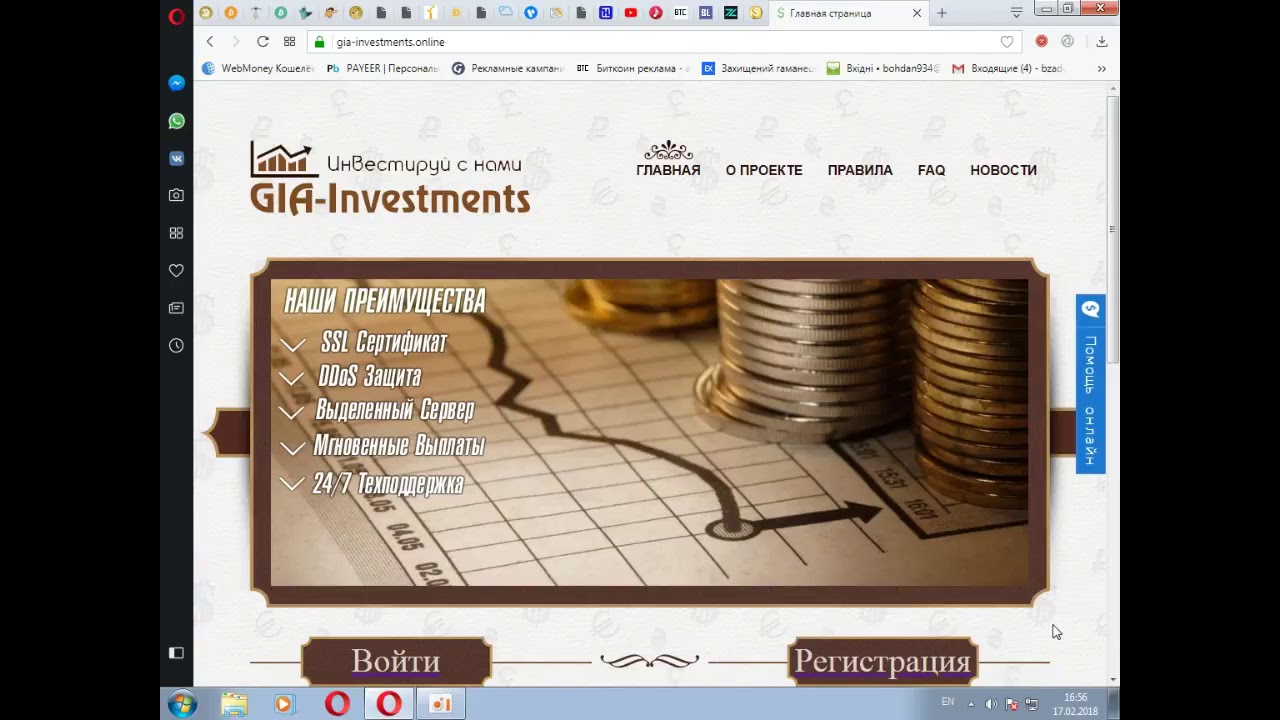Image resolution: width=1280 pixels, height=720 pixels.
Task: Open О ПРОЕКТЕ menu item
Action: 764,170
